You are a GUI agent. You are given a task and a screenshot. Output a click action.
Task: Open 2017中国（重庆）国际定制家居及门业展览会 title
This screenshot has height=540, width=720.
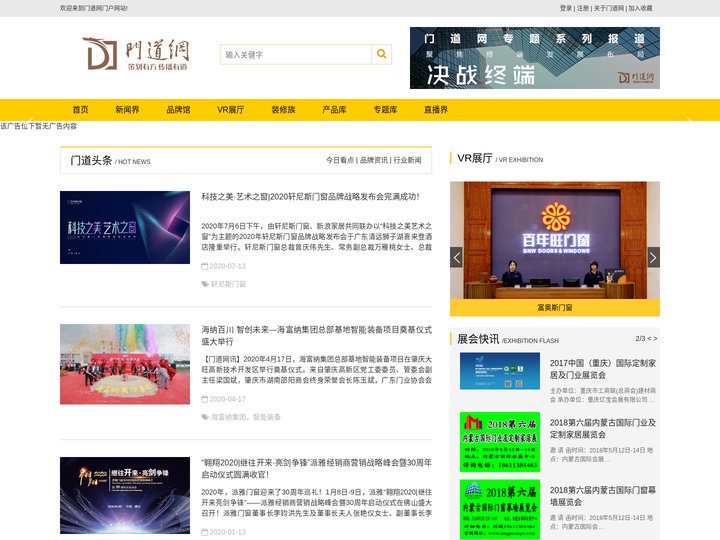[602, 369]
